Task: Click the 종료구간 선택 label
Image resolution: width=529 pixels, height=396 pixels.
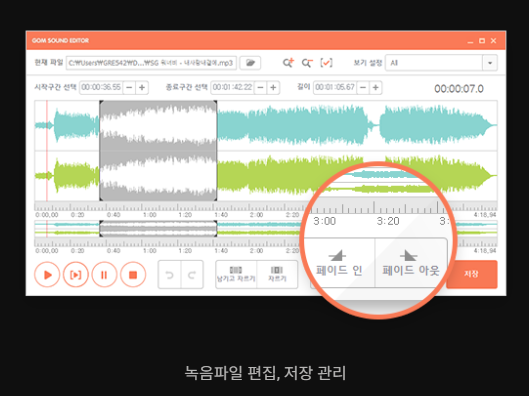Action: click(x=187, y=87)
